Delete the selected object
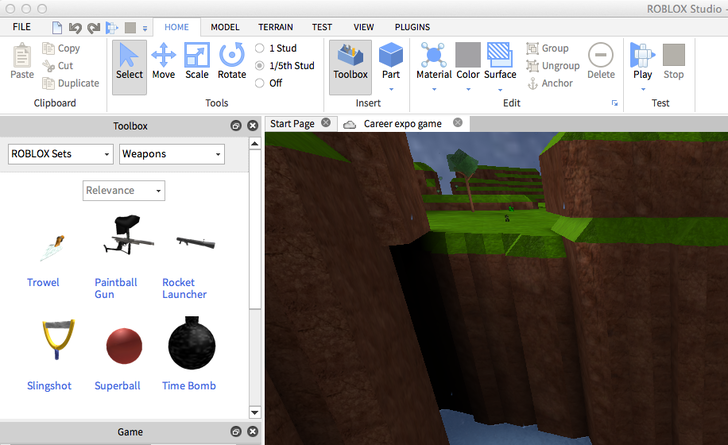This screenshot has width=728, height=445. click(601, 61)
